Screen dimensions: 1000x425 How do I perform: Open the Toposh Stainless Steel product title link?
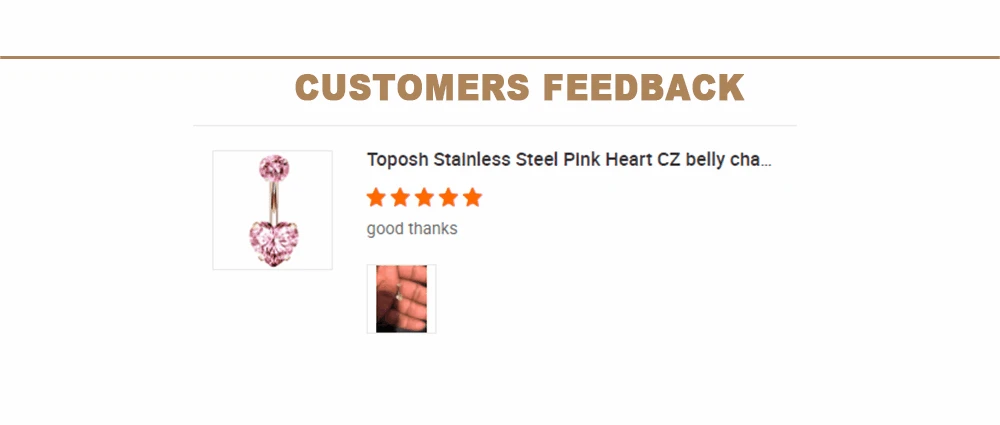tap(569, 160)
